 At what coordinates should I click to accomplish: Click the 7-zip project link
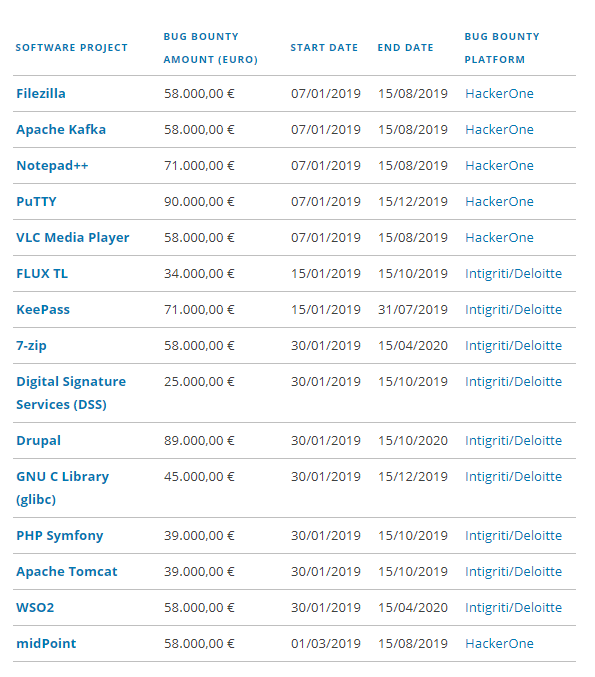31,345
